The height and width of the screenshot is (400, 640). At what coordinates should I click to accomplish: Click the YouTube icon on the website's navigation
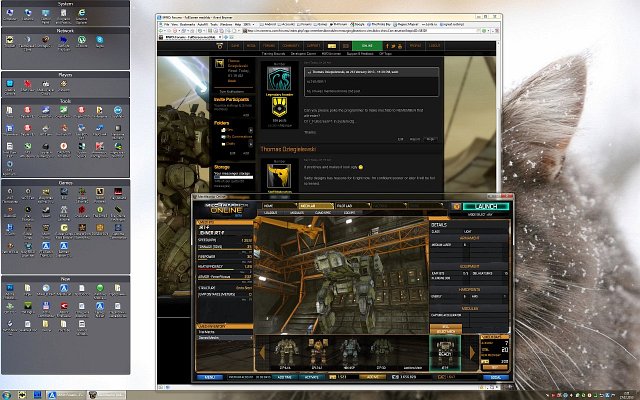pos(400,46)
